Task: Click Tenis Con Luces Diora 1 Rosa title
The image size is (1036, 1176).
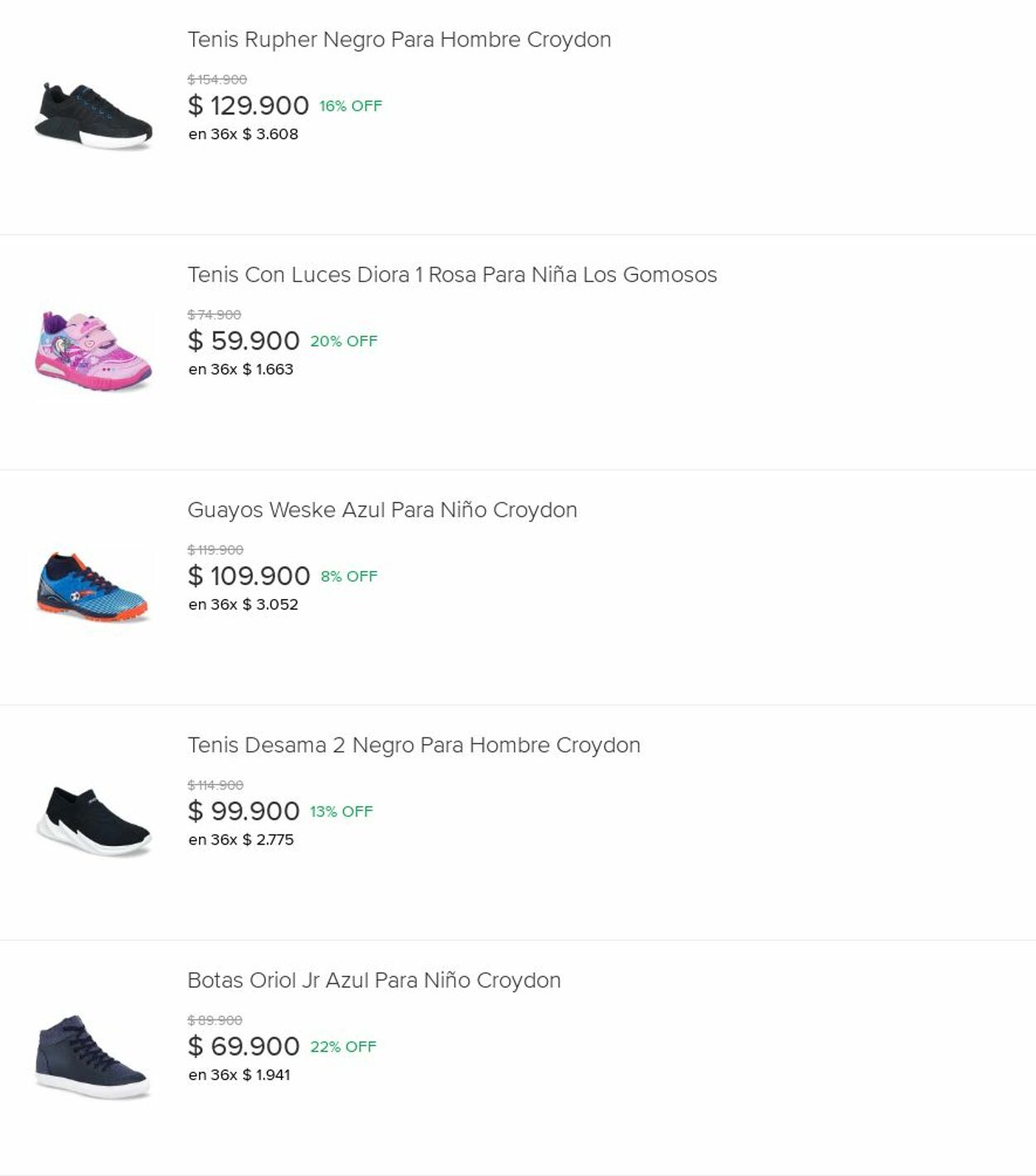Action: click(452, 275)
